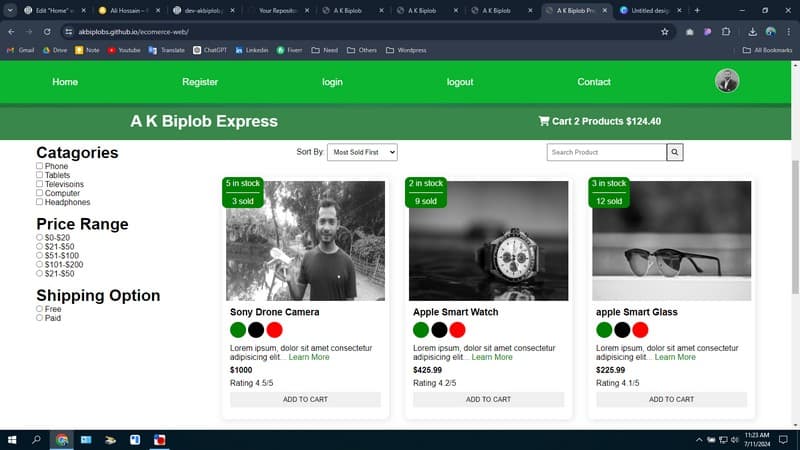
Task: Click the Chrome icon in the taskbar
Action: [62, 440]
